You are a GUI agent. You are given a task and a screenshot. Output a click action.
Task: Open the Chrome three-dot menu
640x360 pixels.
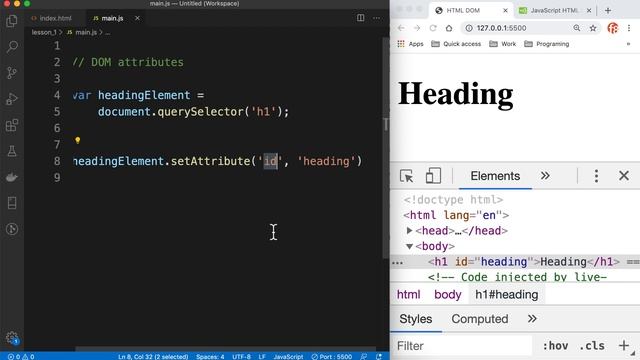629,28
